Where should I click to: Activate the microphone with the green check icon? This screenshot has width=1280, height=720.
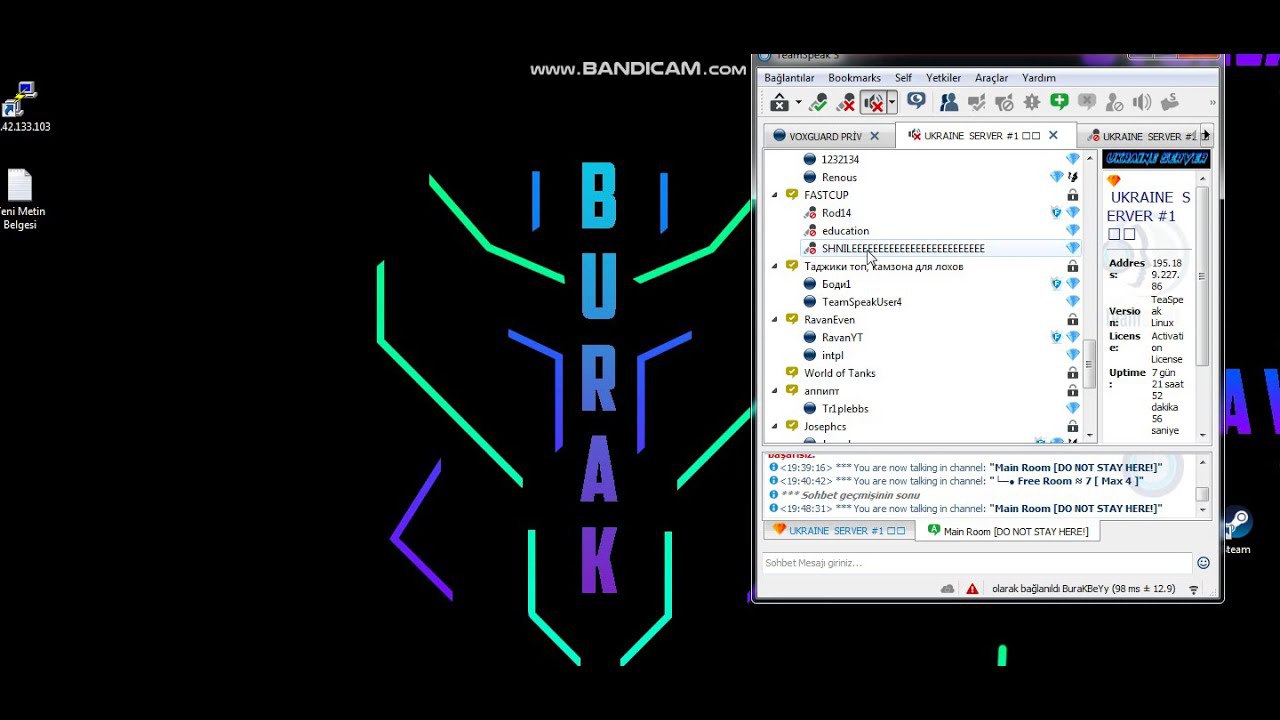click(818, 103)
